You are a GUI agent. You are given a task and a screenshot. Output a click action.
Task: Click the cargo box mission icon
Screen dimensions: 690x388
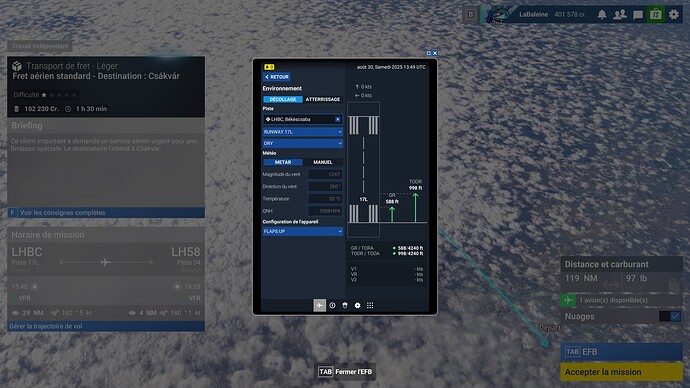pyautogui.click(x=17, y=66)
